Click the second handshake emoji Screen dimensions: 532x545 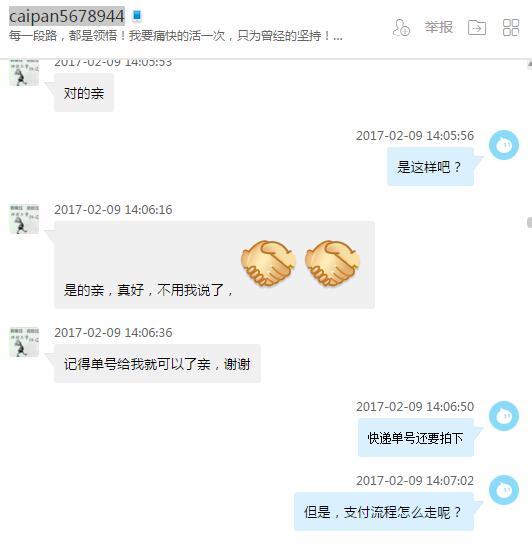(332, 263)
